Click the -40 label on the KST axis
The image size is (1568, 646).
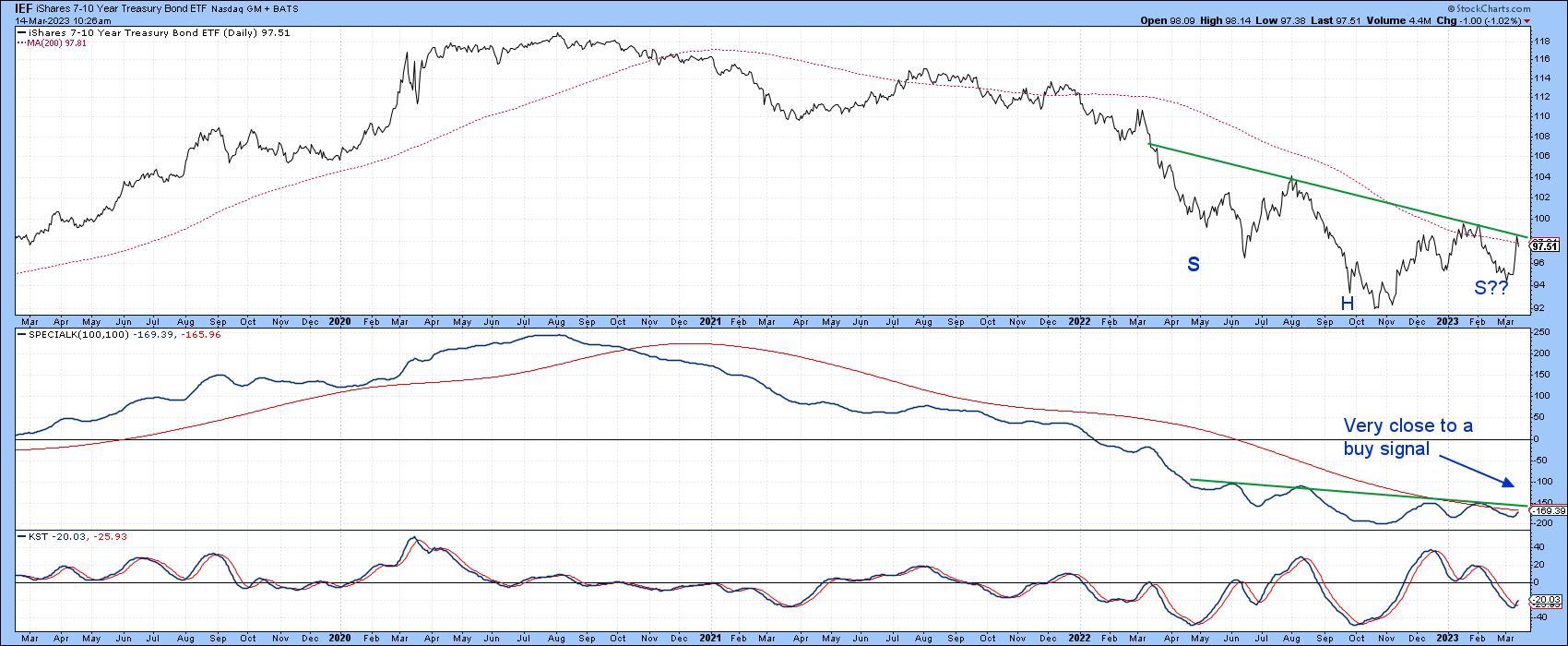pos(1539,617)
